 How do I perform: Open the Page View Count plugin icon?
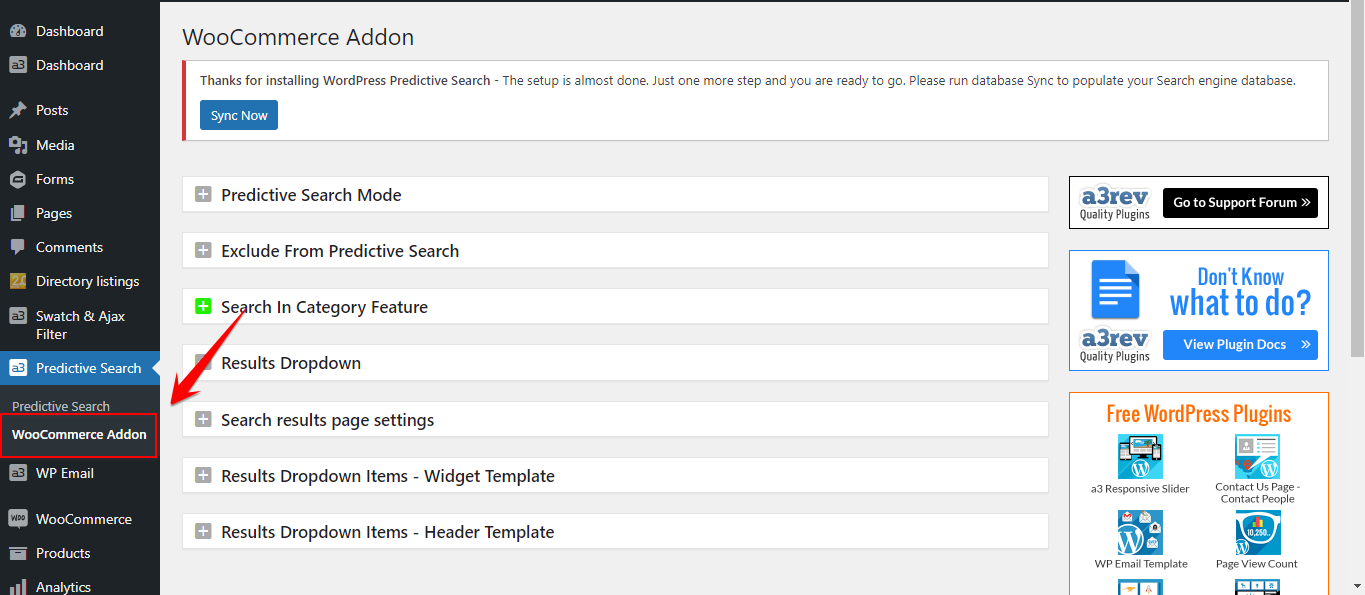1257,532
